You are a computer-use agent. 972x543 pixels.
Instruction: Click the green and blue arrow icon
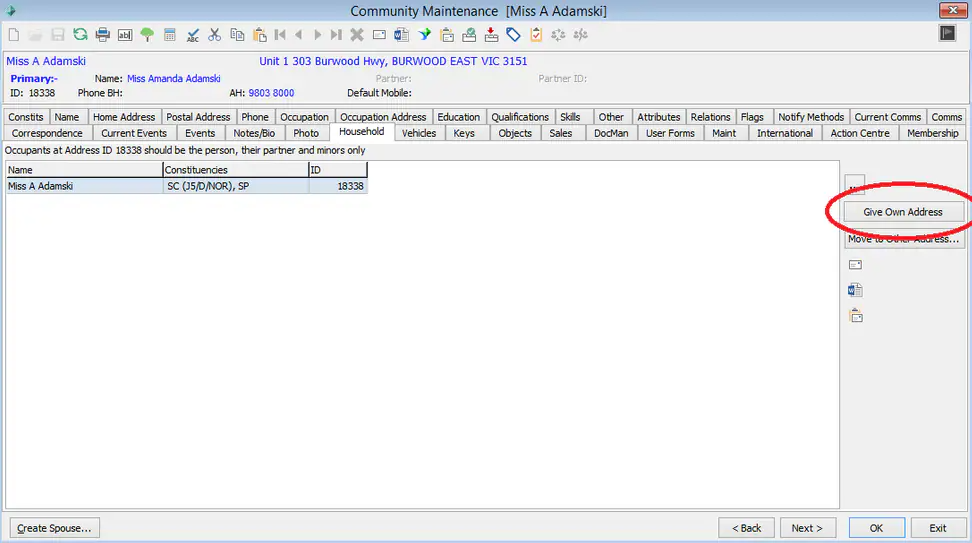coord(424,35)
